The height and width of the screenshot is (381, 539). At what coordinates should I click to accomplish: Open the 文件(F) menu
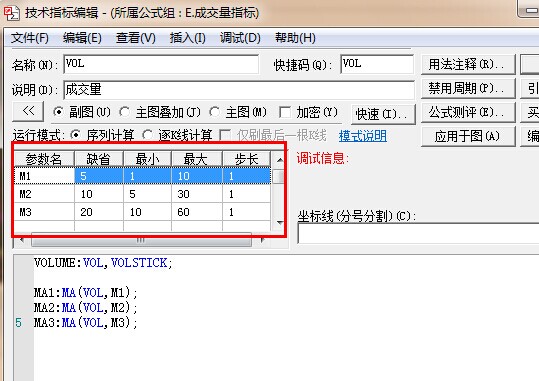point(30,38)
